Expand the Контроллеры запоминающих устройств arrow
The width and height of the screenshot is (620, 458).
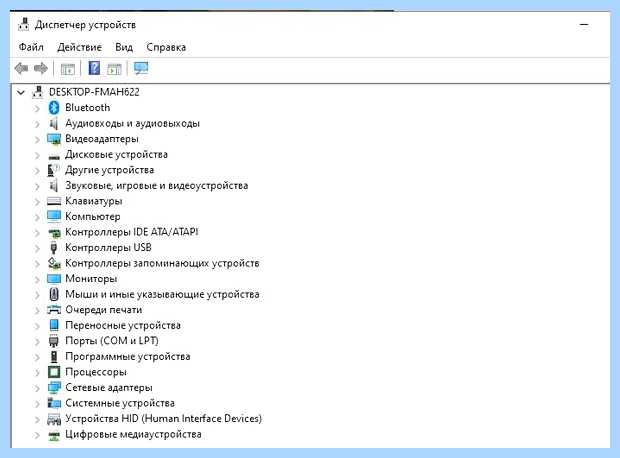tap(37, 264)
